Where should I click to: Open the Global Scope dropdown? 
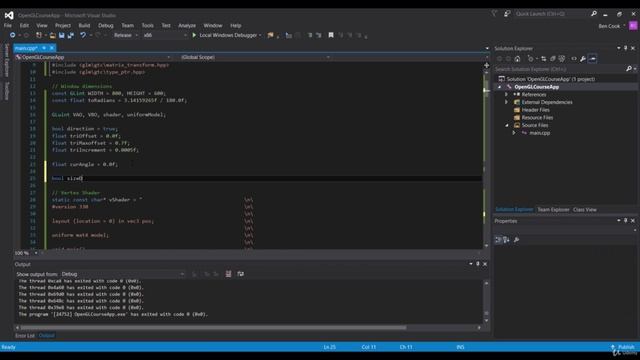256,57
